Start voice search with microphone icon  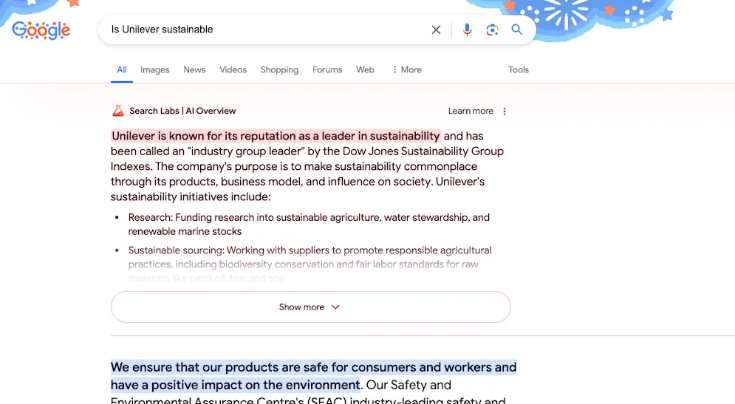[x=466, y=30]
